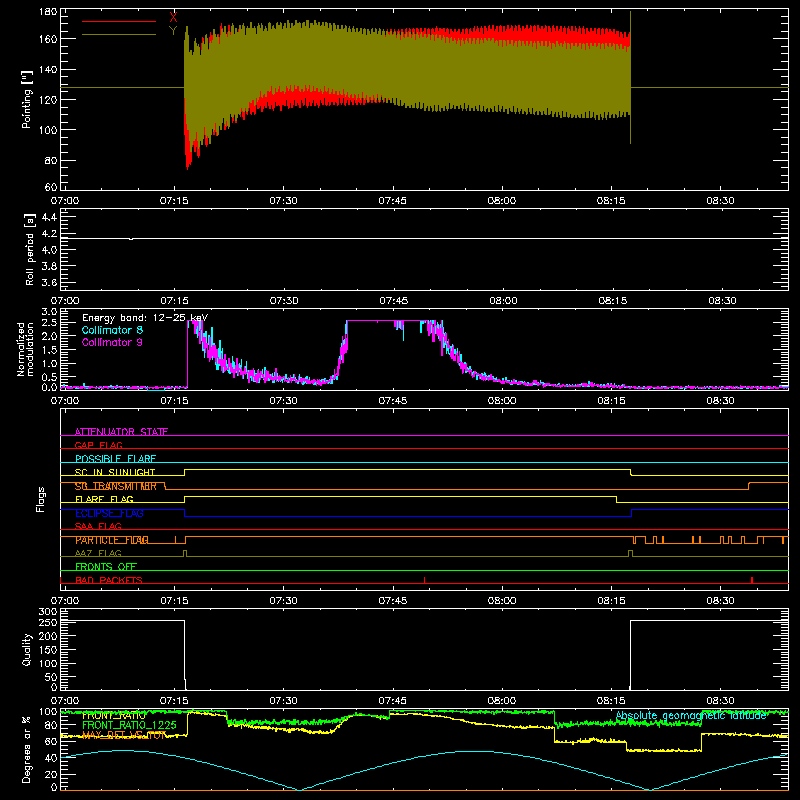The width and height of the screenshot is (800, 800).
Task: Click the FRONTS_OFF flag label
Action: (106, 566)
